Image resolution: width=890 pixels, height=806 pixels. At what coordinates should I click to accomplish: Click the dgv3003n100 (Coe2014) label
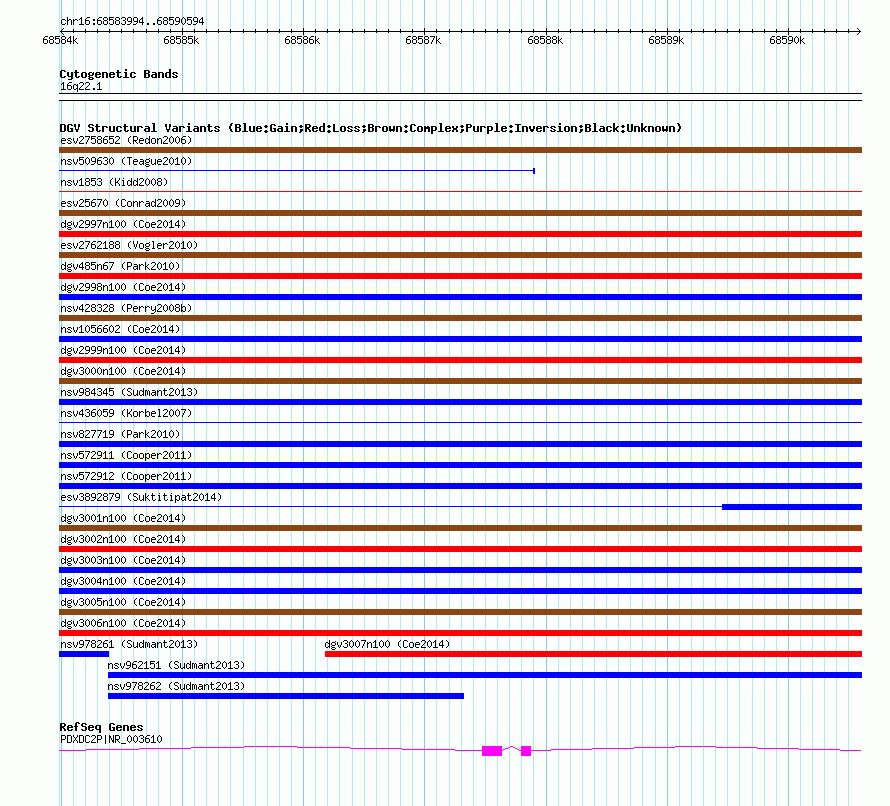coord(123,560)
